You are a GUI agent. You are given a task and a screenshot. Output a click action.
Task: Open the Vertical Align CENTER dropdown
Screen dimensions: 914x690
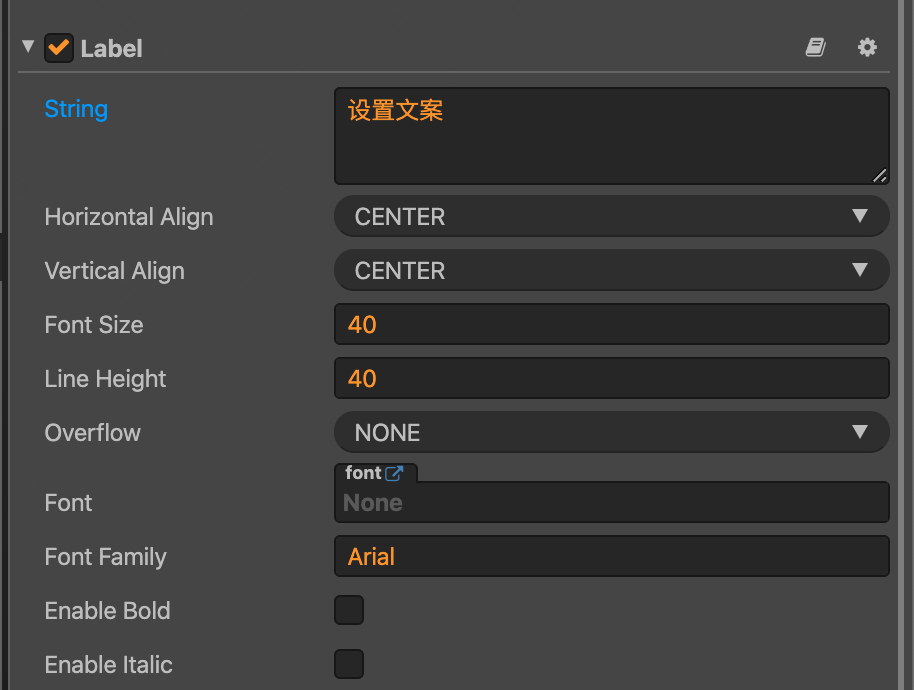click(611, 270)
